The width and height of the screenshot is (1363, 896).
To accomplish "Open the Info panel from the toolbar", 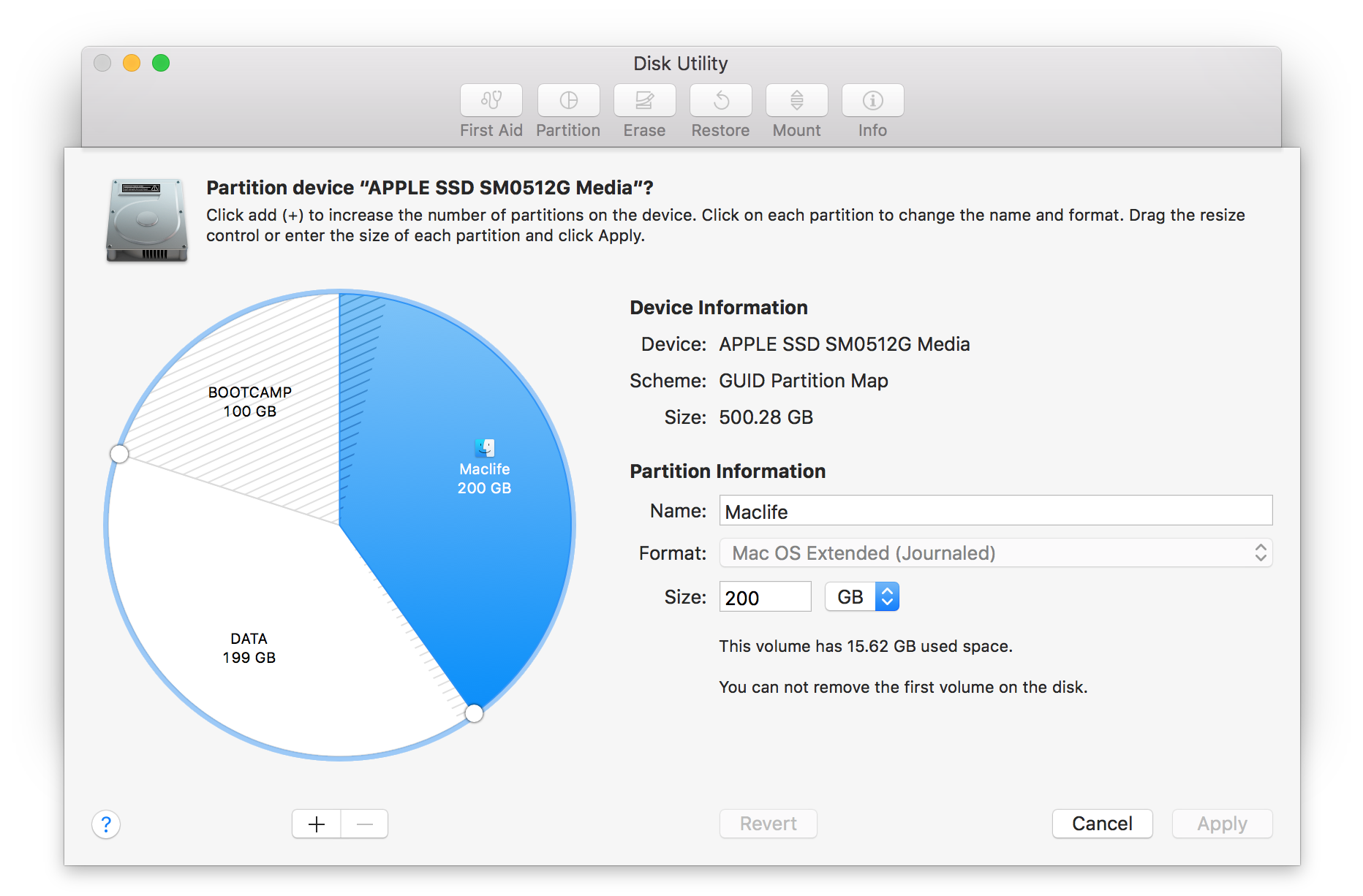I will [872, 101].
